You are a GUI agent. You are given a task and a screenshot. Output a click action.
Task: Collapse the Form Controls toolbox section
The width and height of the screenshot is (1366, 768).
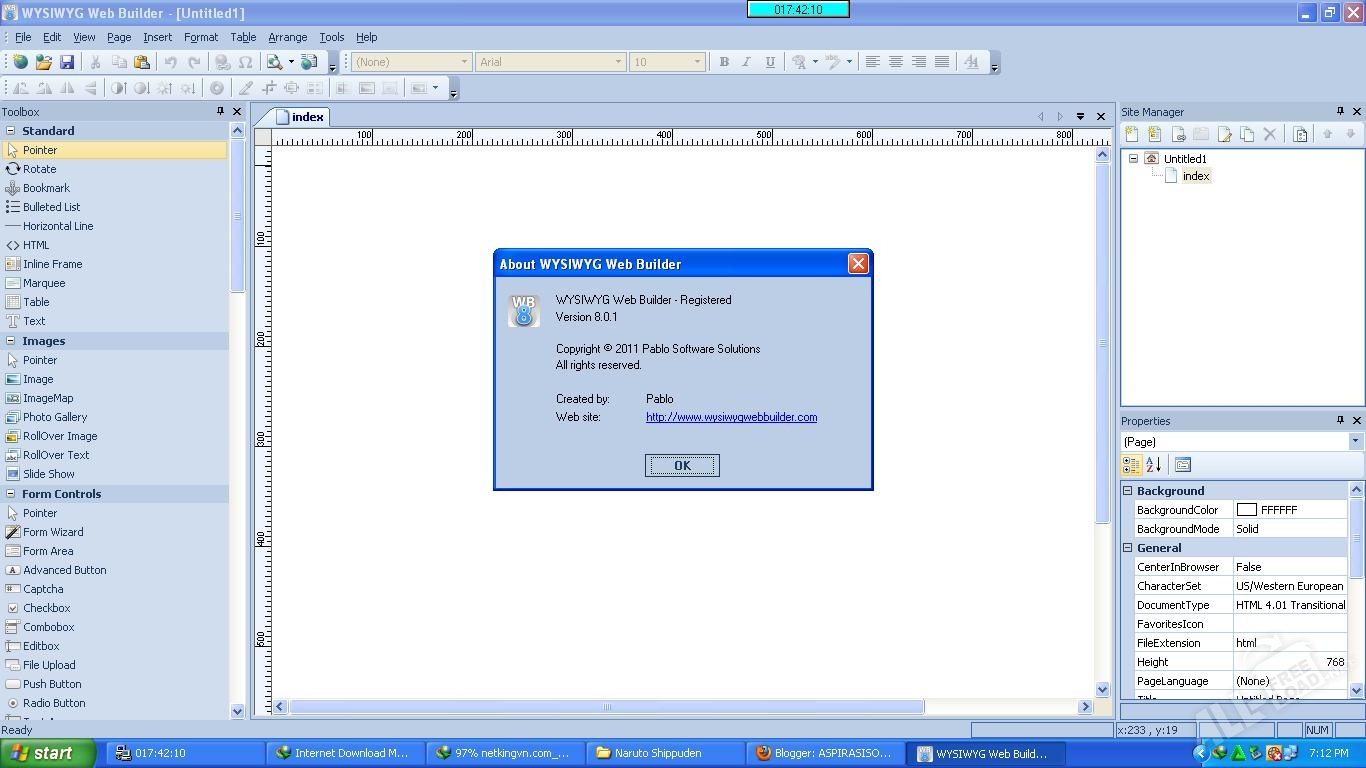tap(11, 494)
